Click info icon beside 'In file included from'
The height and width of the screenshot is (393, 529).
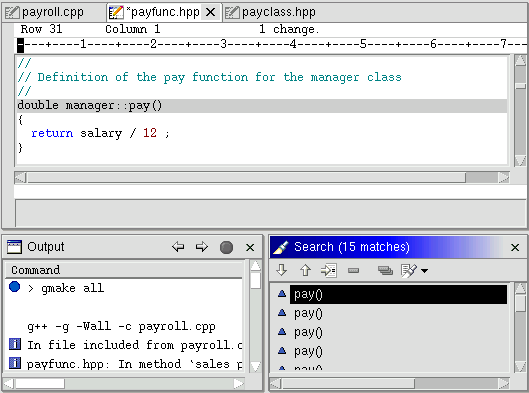click(15, 344)
